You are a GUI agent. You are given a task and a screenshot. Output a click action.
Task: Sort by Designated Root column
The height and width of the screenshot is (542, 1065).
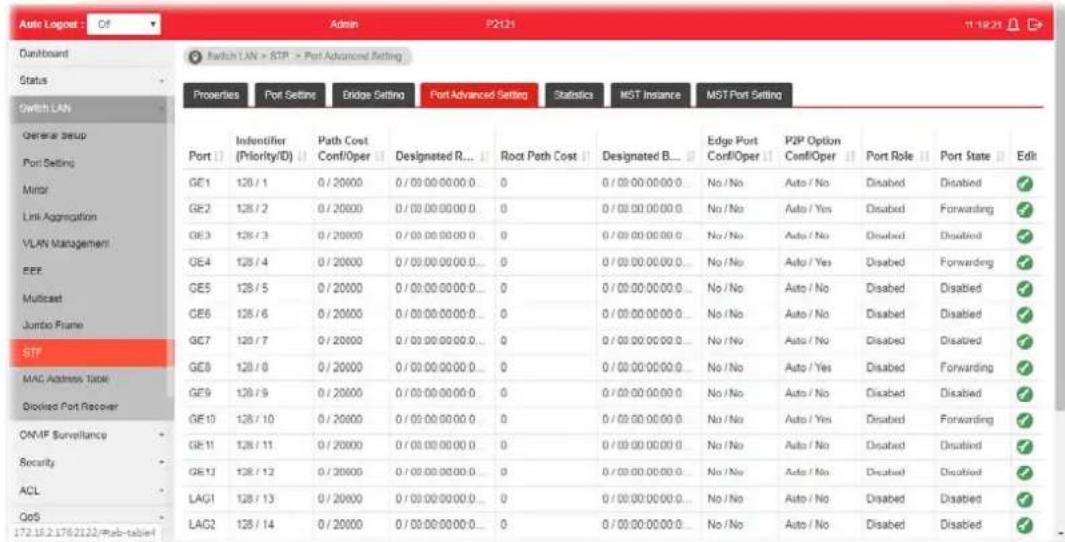click(441, 156)
